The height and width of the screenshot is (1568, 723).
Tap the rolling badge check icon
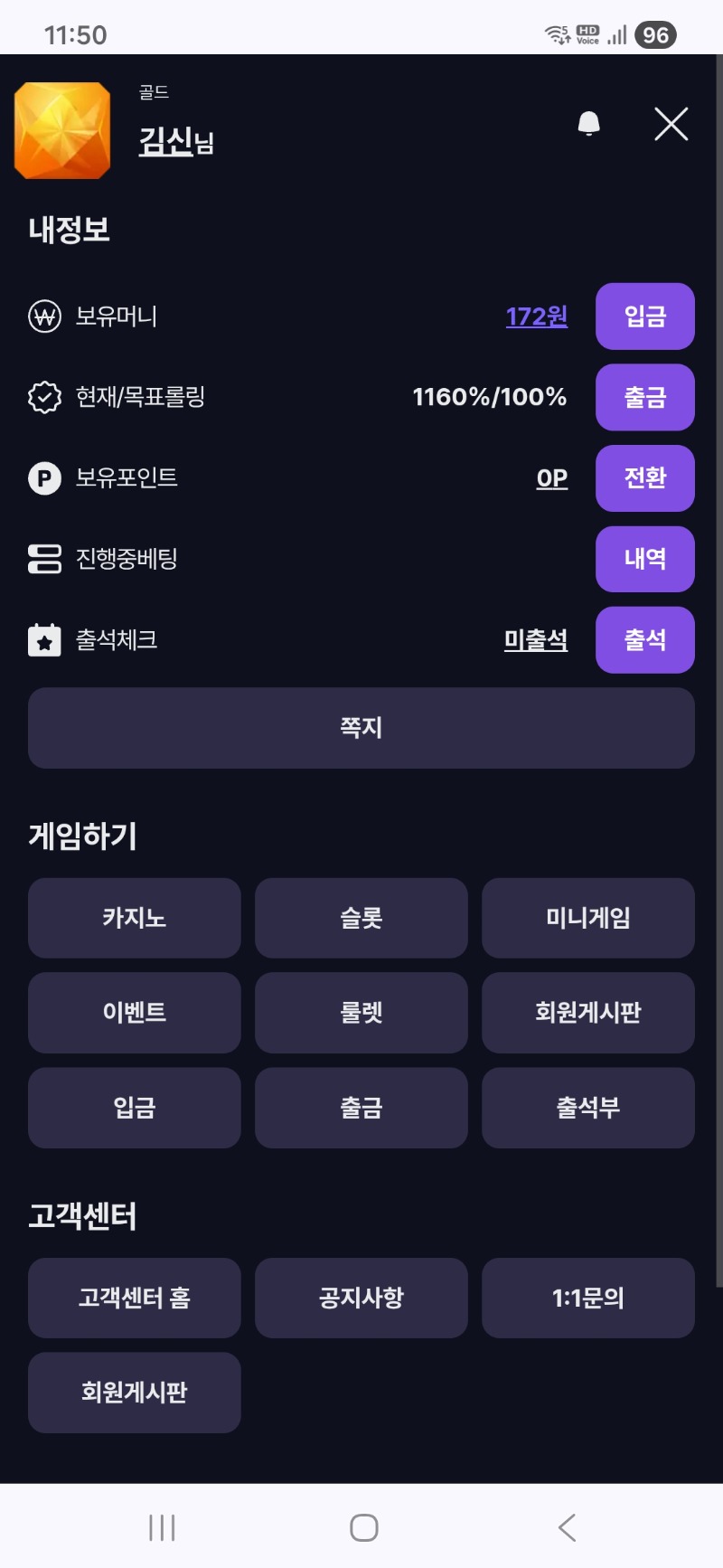click(x=44, y=397)
